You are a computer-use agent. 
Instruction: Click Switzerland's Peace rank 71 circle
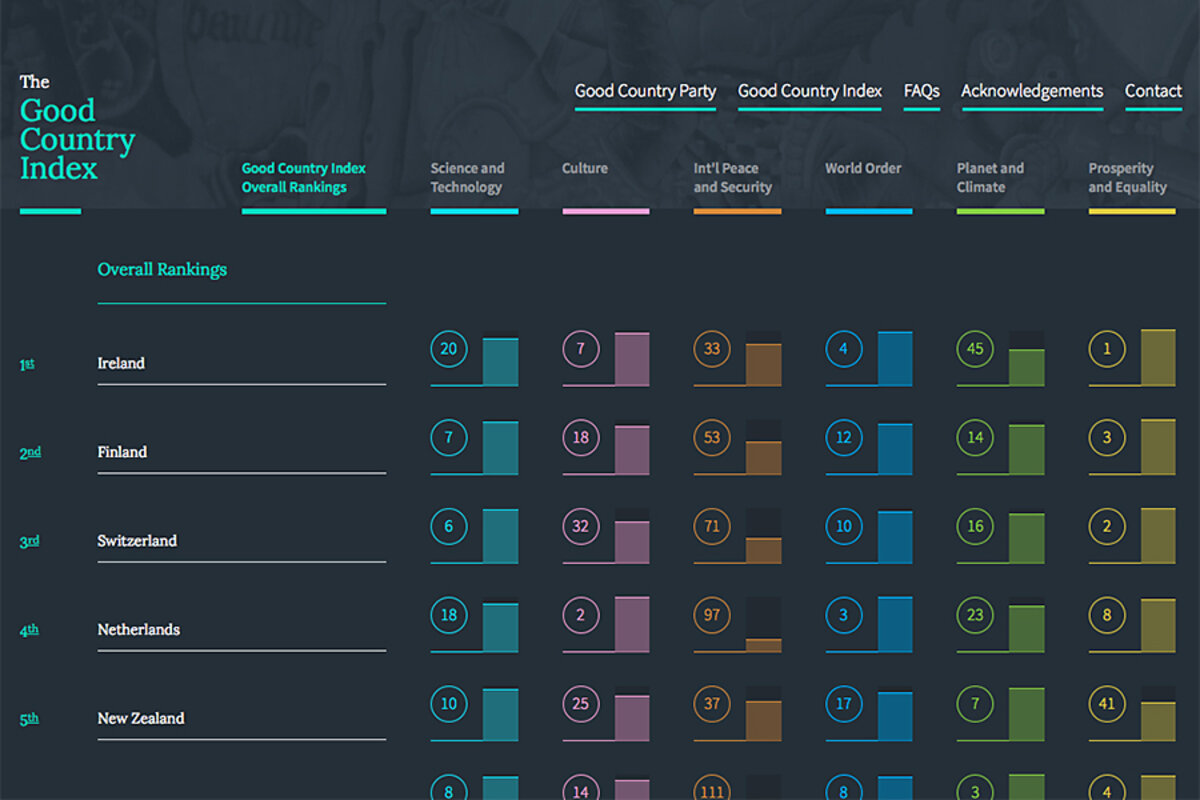[712, 526]
